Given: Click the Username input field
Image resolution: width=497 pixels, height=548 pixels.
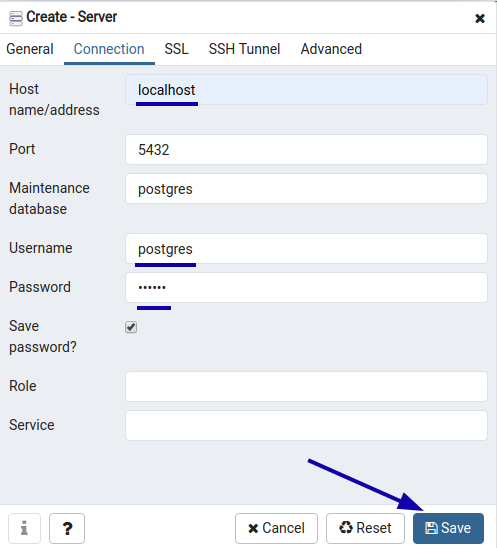Looking at the screenshot, I should 307,249.
